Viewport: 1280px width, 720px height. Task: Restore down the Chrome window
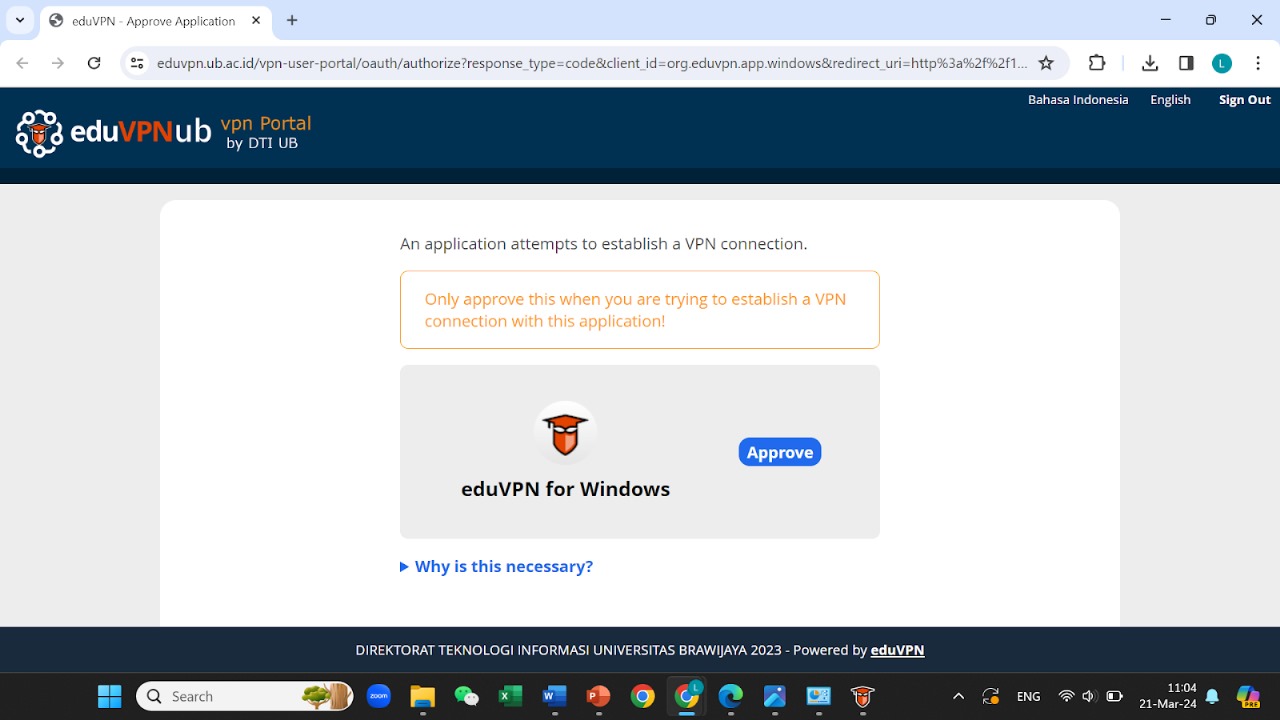[x=1211, y=20]
